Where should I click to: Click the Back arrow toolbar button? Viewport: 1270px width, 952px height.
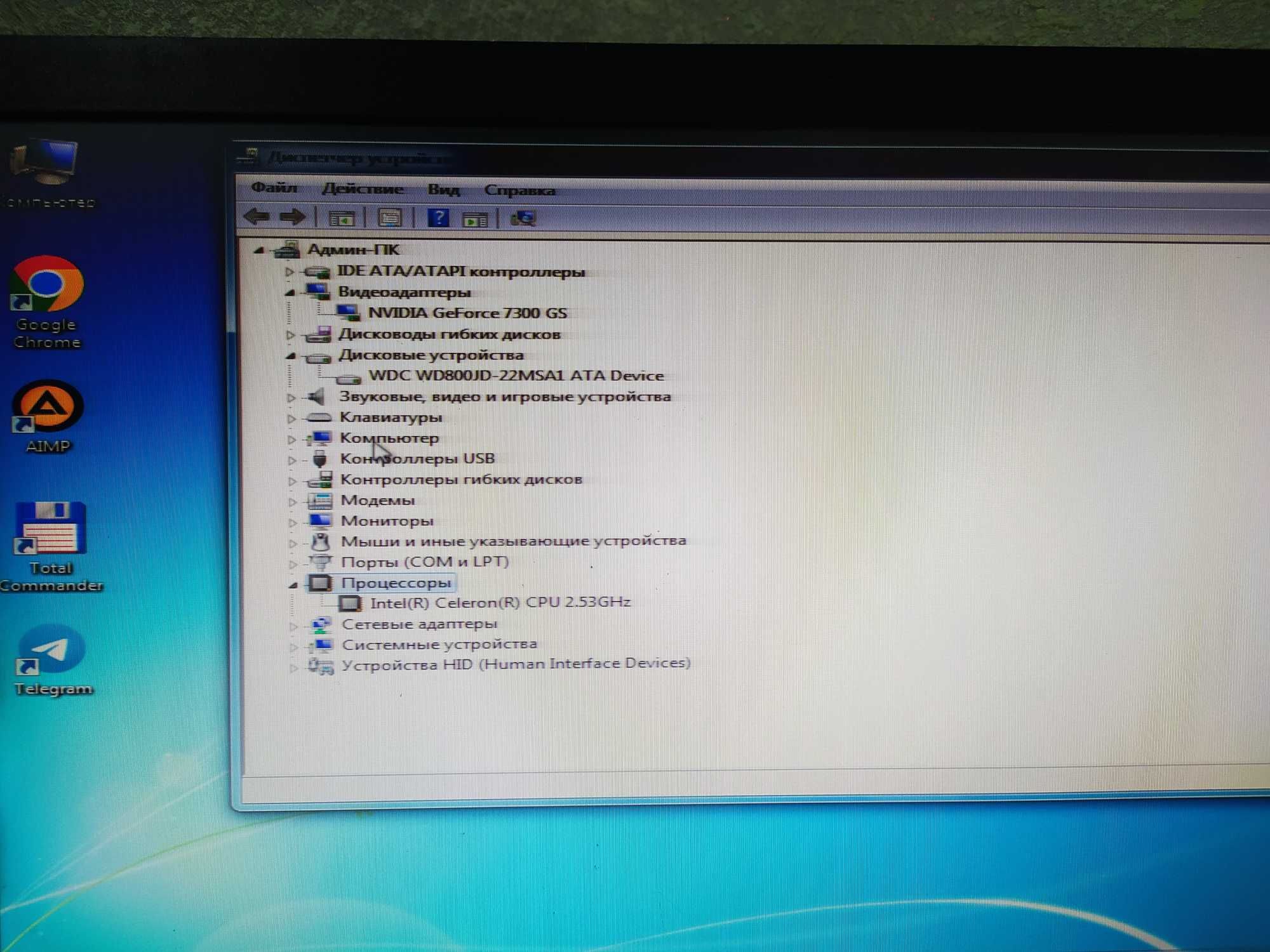pyautogui.click(x=257, y=217)
